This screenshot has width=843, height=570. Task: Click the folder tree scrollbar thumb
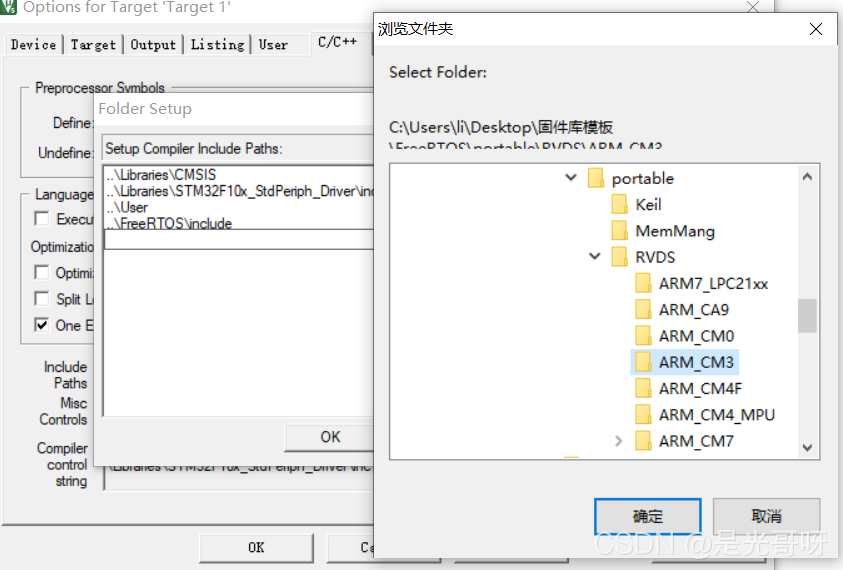pos(807,316)
